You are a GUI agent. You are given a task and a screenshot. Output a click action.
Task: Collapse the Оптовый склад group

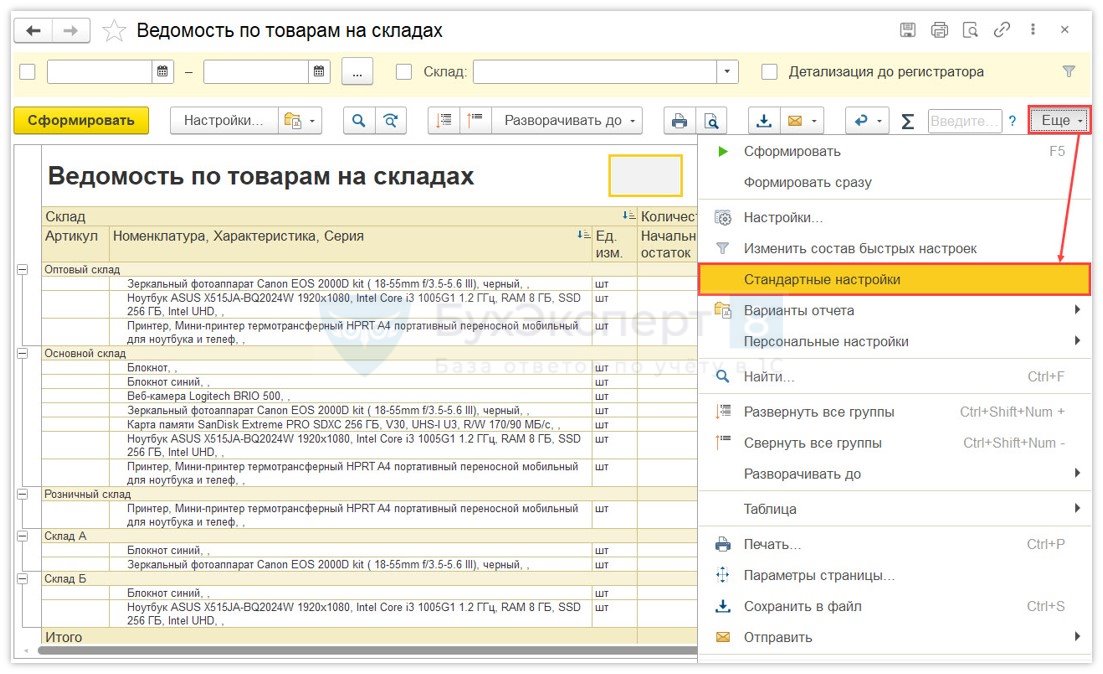(x=23, y=270)
